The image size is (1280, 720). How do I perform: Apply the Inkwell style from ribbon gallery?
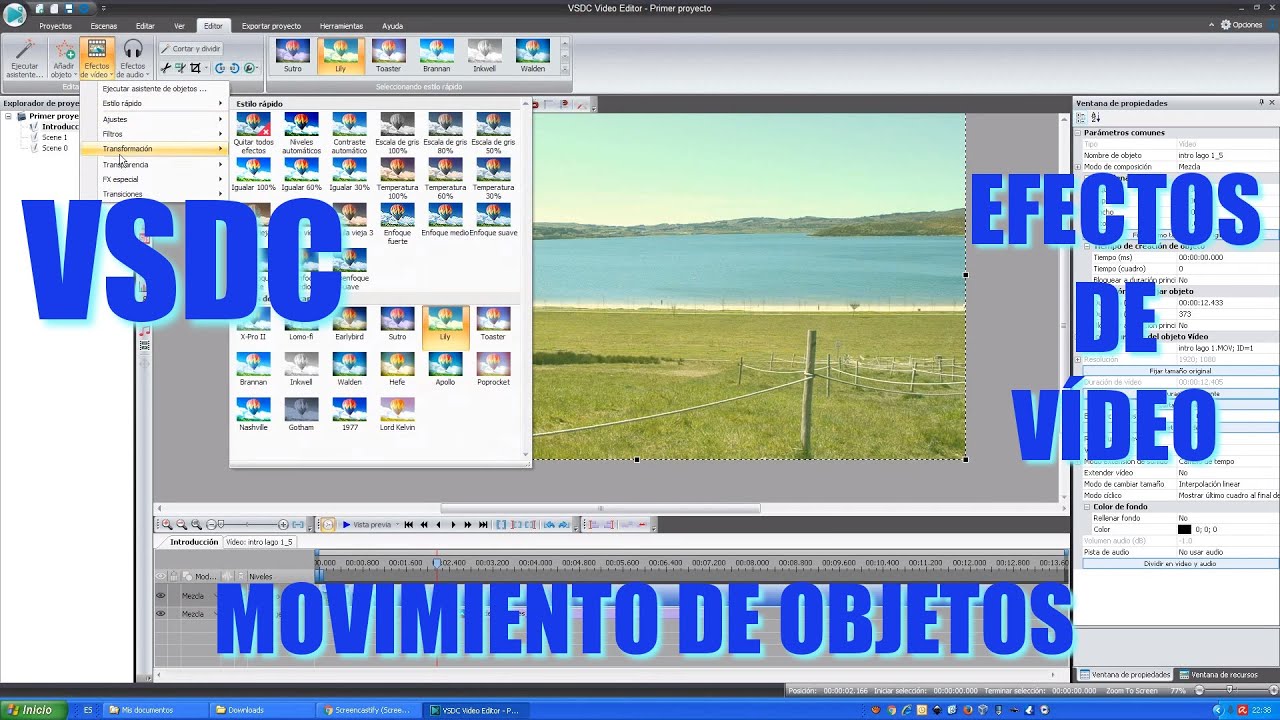[484, 55]
